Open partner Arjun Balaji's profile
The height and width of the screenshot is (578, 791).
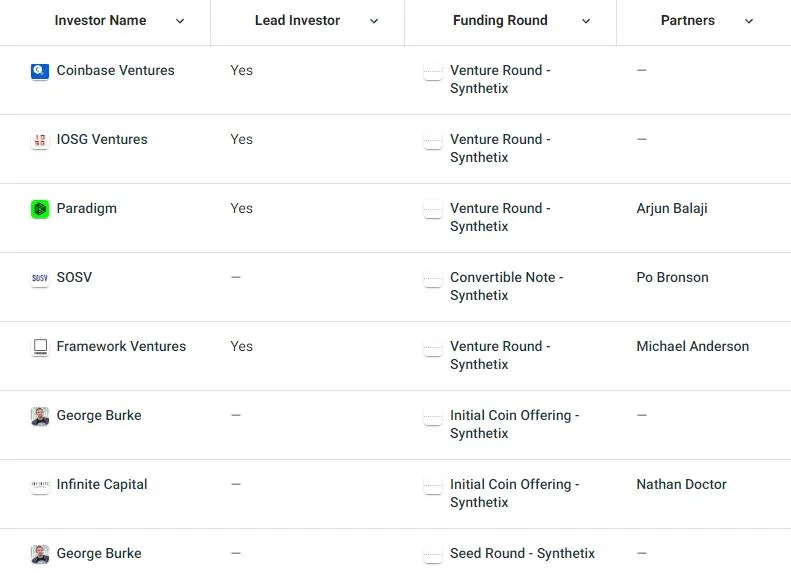click(672, 208)
